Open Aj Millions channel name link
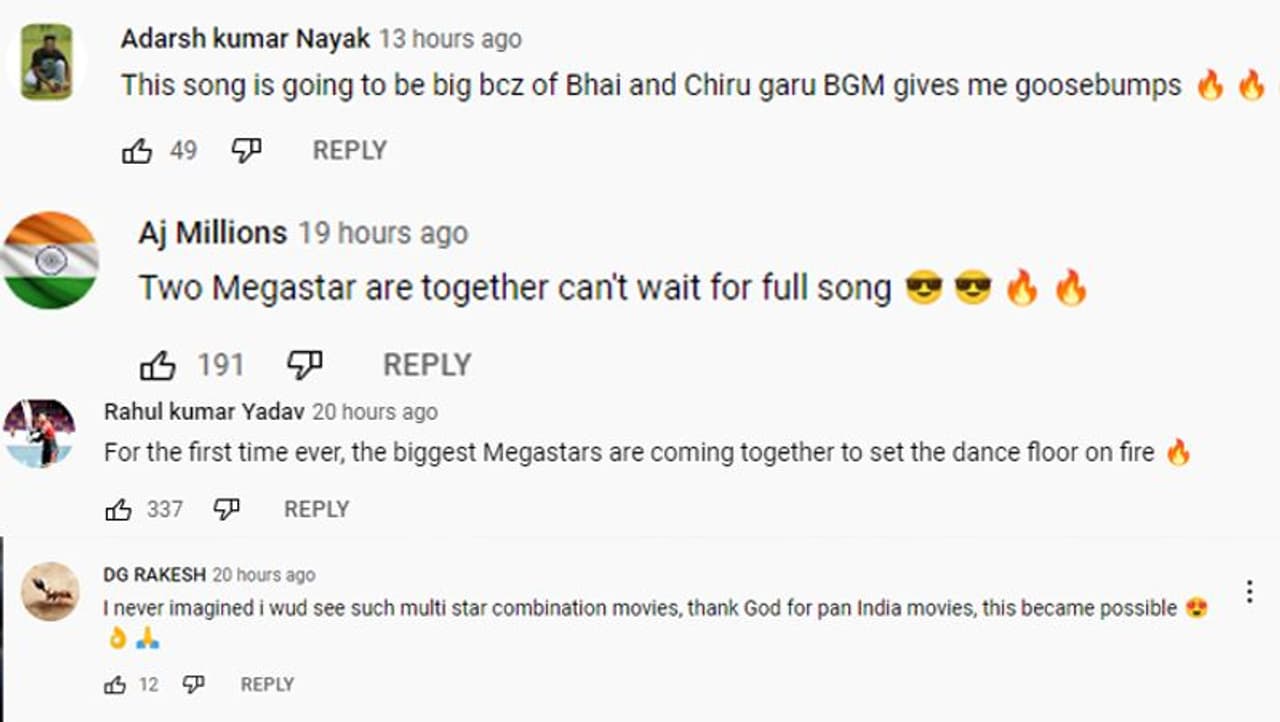Screen dimensions: 1280x722 pos(212,233)
